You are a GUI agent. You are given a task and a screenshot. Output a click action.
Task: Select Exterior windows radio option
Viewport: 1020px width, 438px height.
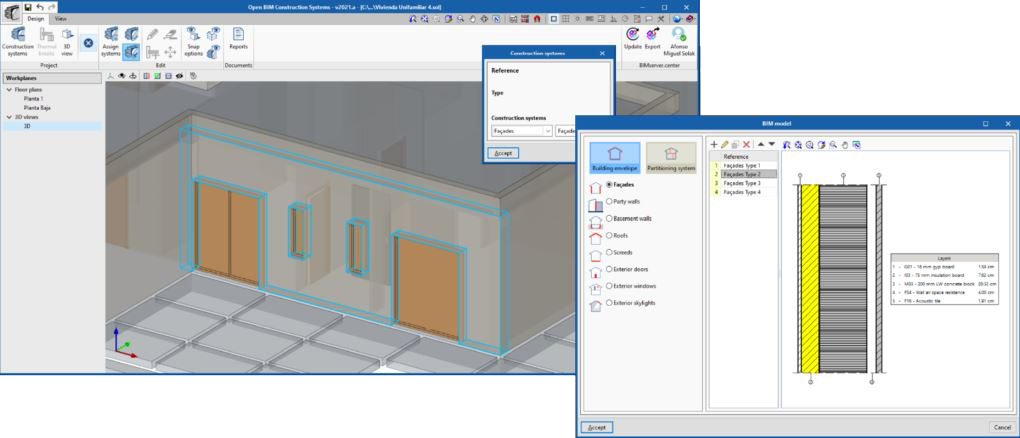pos(610,285)
